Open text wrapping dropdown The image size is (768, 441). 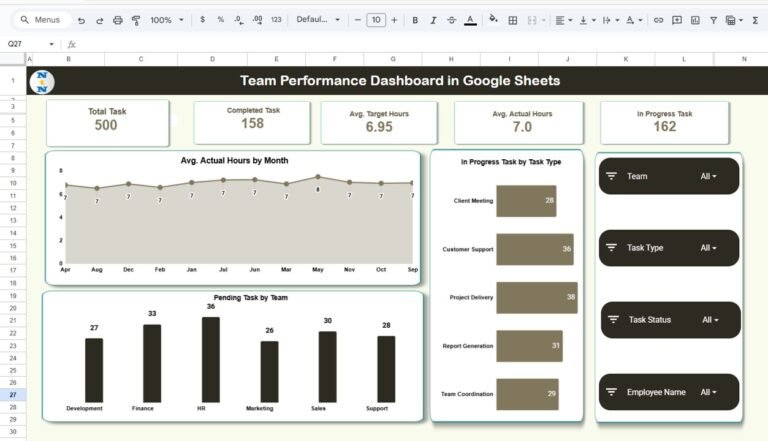tap(611, 20)
